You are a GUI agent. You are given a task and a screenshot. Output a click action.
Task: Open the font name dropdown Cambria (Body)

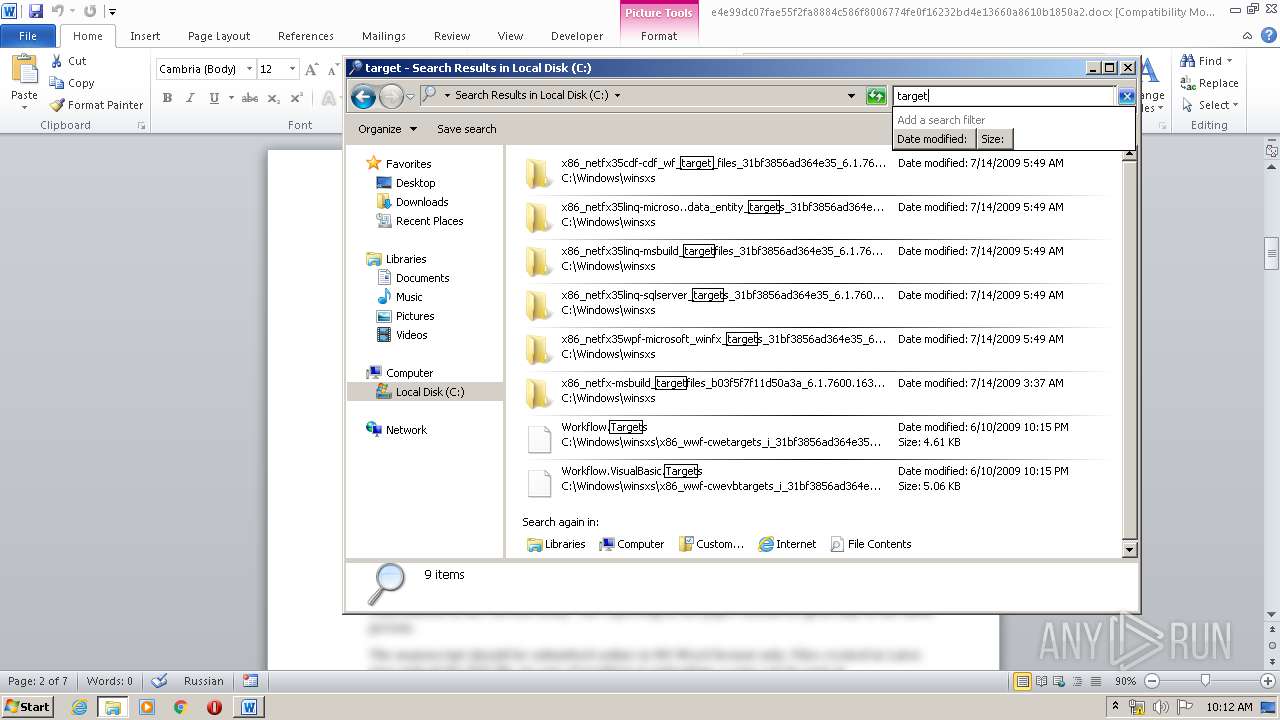[249, 69]
